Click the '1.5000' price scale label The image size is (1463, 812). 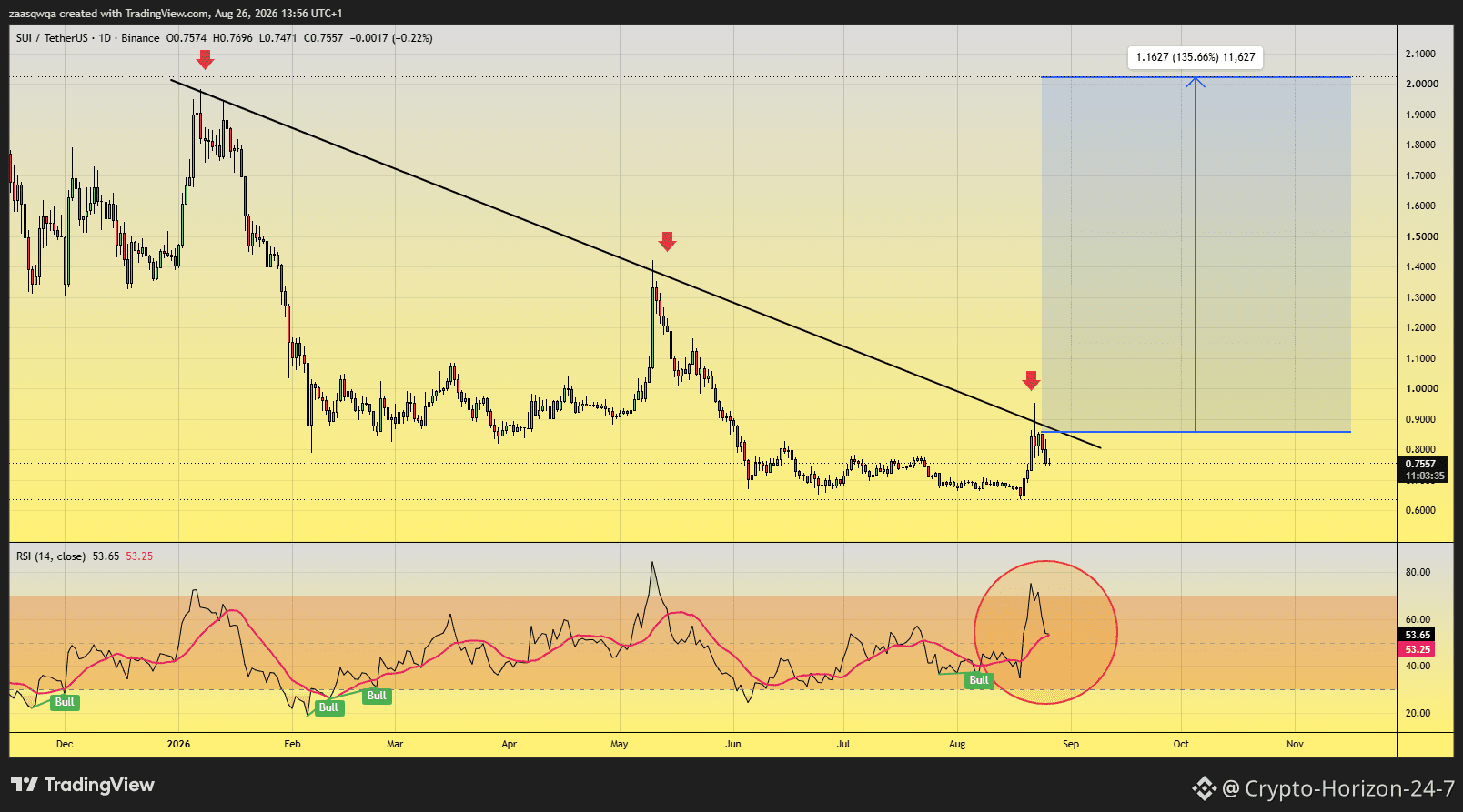pyautogui.click(x=1422, y=236)
